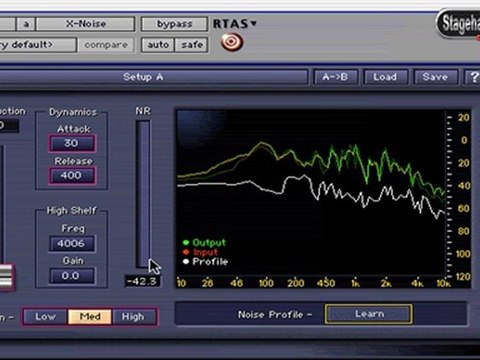Click the High Shelf section label

click(72, 211)
